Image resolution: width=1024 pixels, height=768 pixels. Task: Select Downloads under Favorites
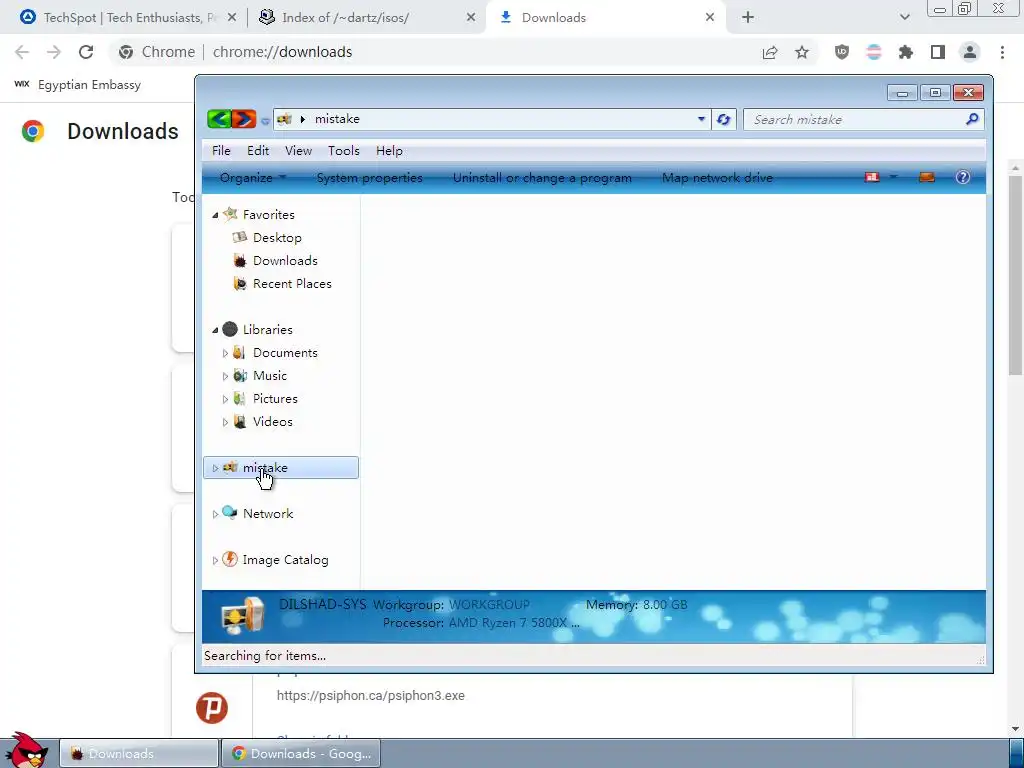(285, 261)
